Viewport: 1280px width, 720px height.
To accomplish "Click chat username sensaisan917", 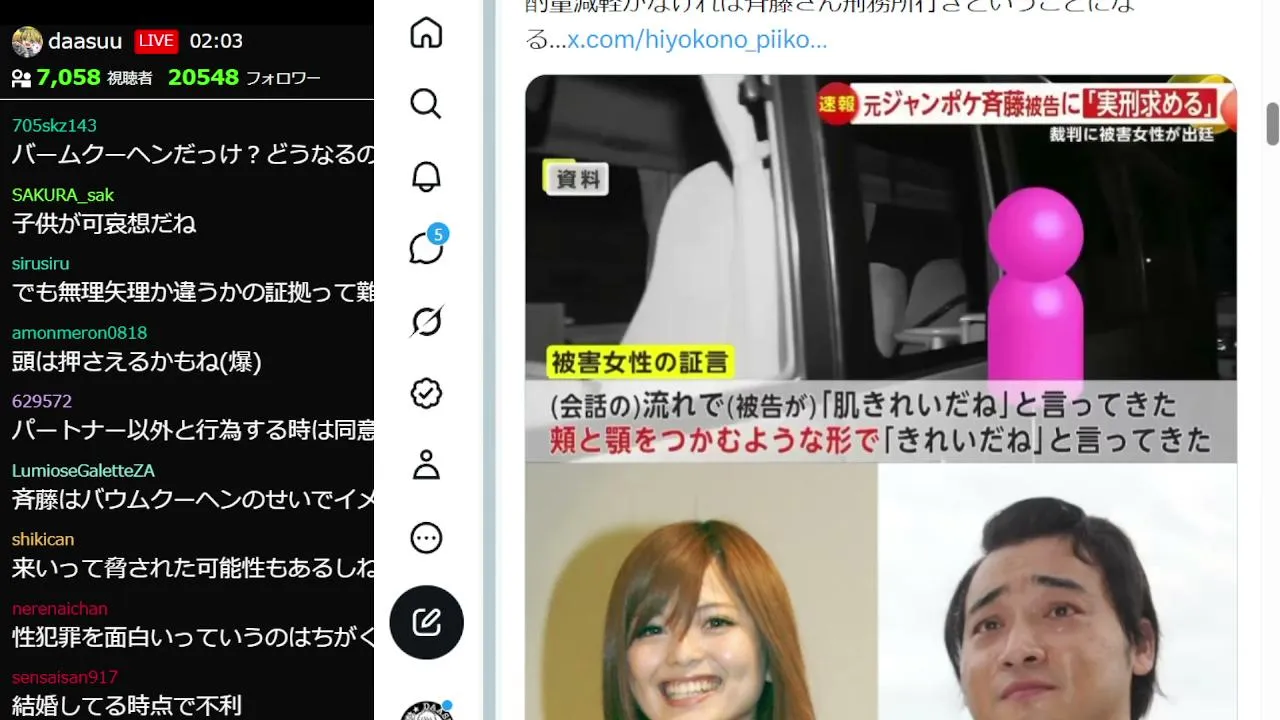I will pos(65,677).
